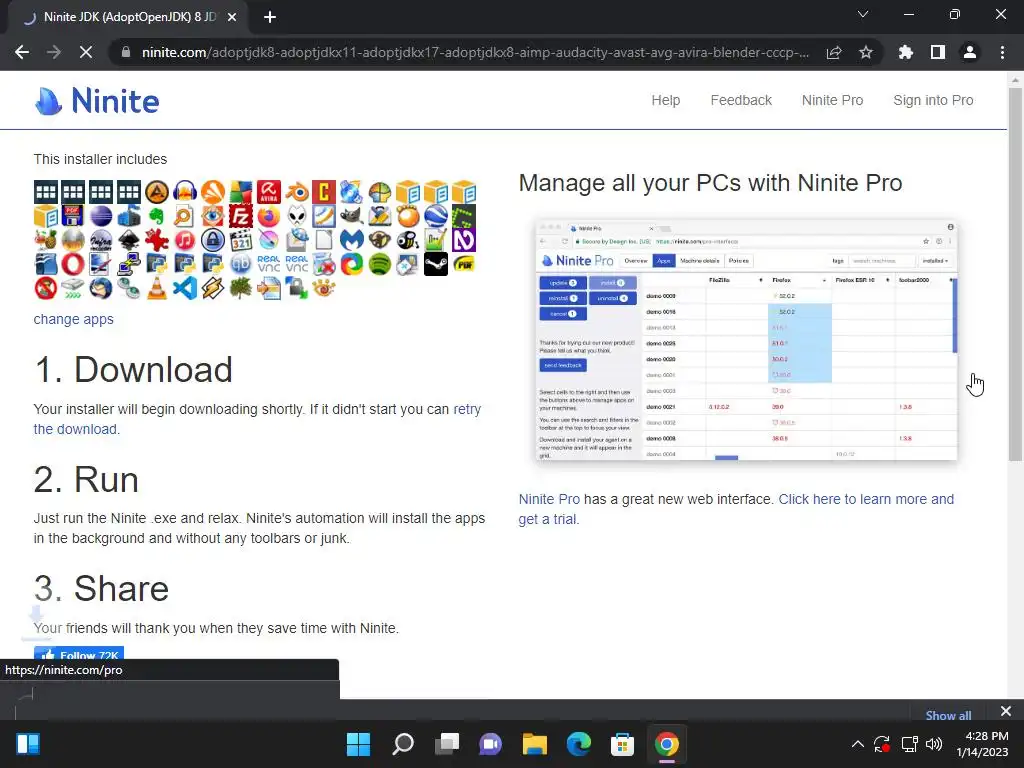Click the K-Lite Codecs 321 icon
The height and width of the screenshot is (768, 1024).
coord(240,240)
